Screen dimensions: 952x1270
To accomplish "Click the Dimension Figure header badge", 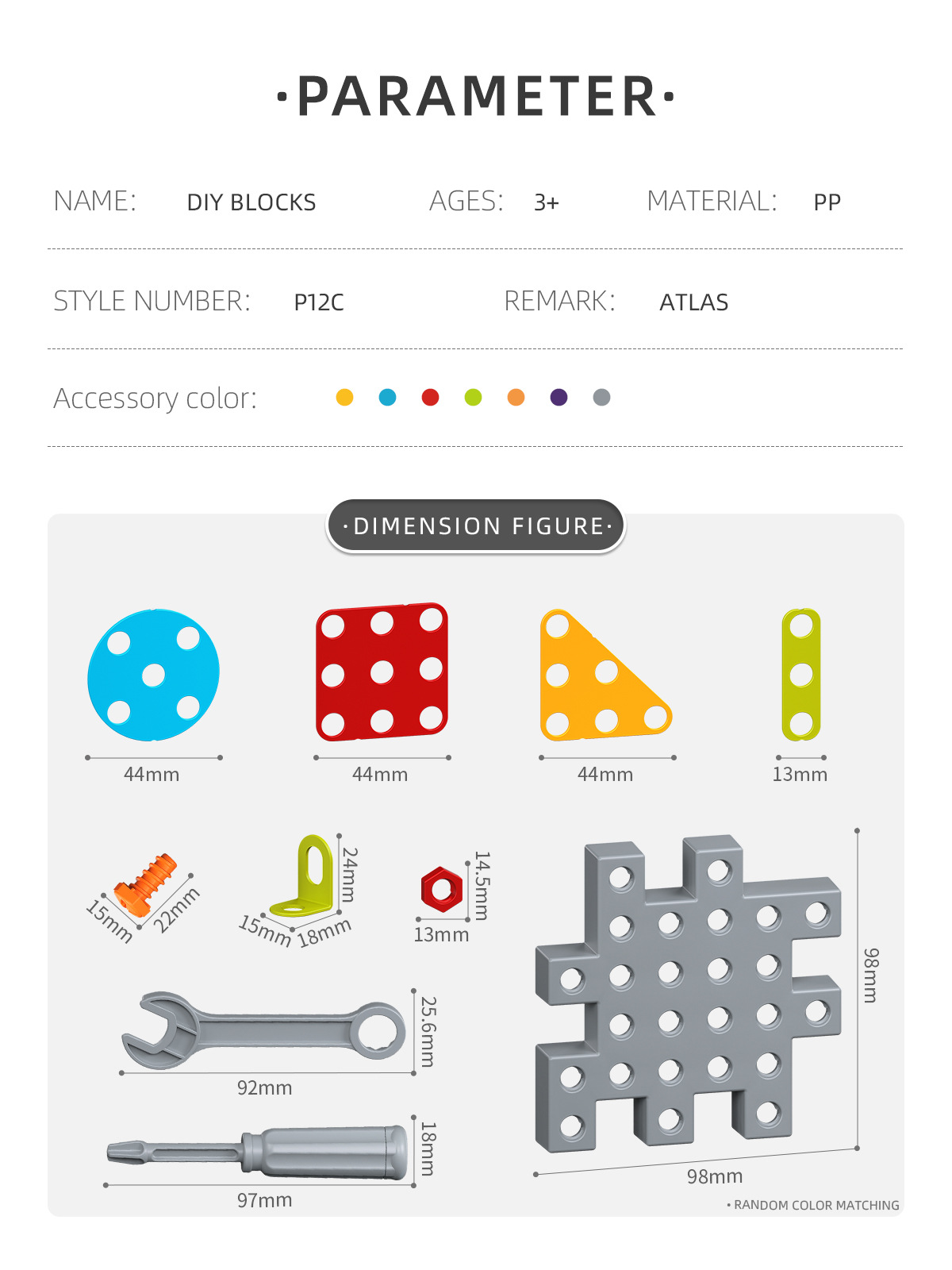I will pyautogui.click(x=476, y=525).
